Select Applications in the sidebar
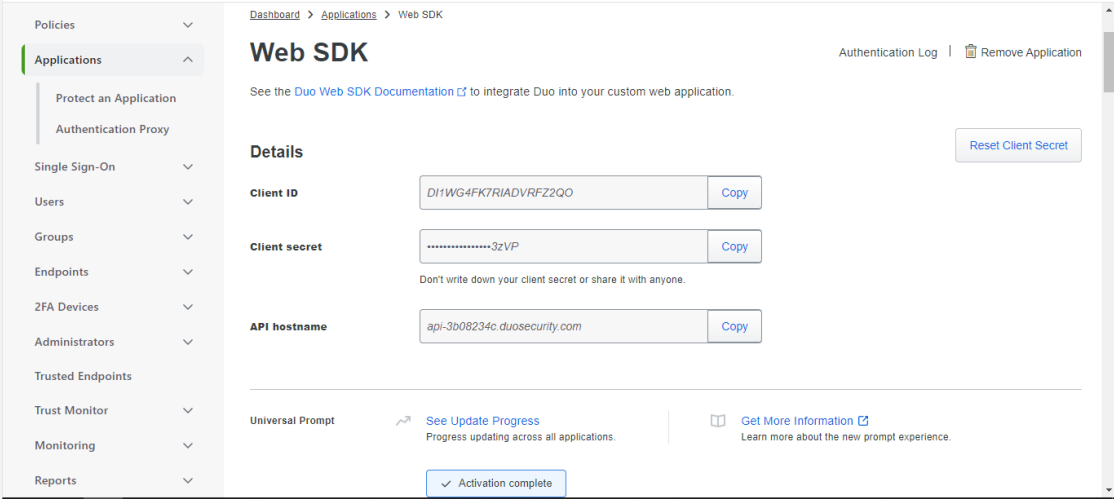 pos(67,60)
